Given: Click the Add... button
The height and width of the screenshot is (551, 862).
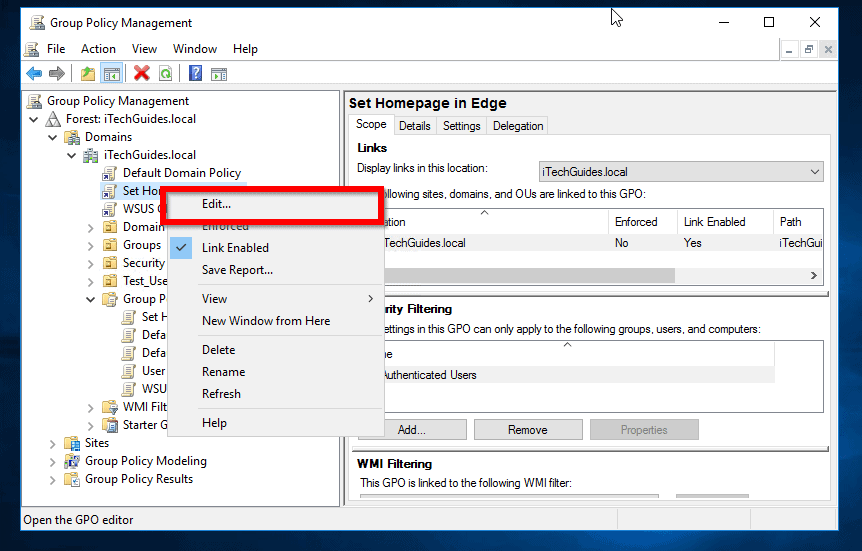Looking at the screenshot, I should click(x=412, y=429).
